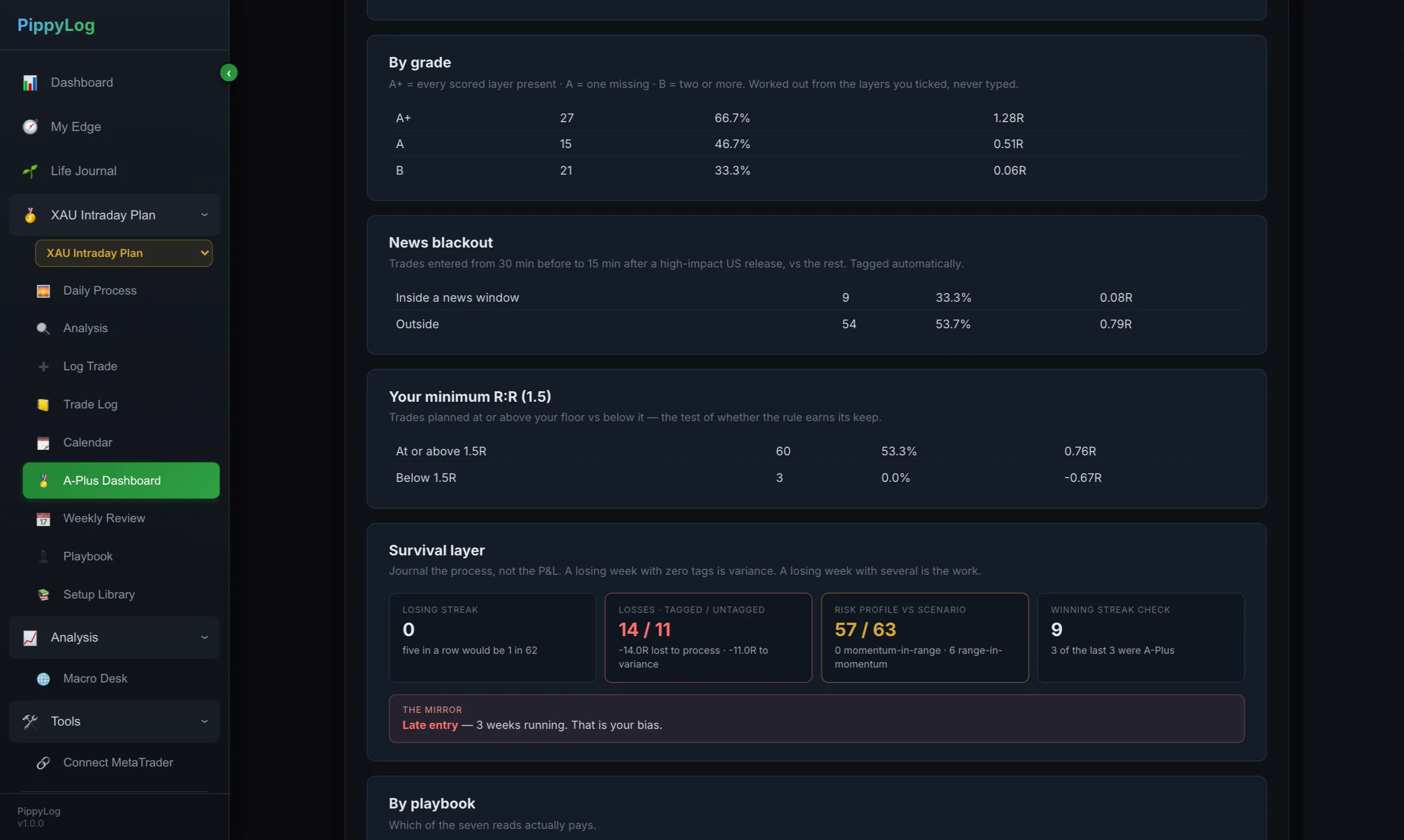1404x840 pixels.
Task: Click the Trade Log yellow note icon
Action: (43, 405)
